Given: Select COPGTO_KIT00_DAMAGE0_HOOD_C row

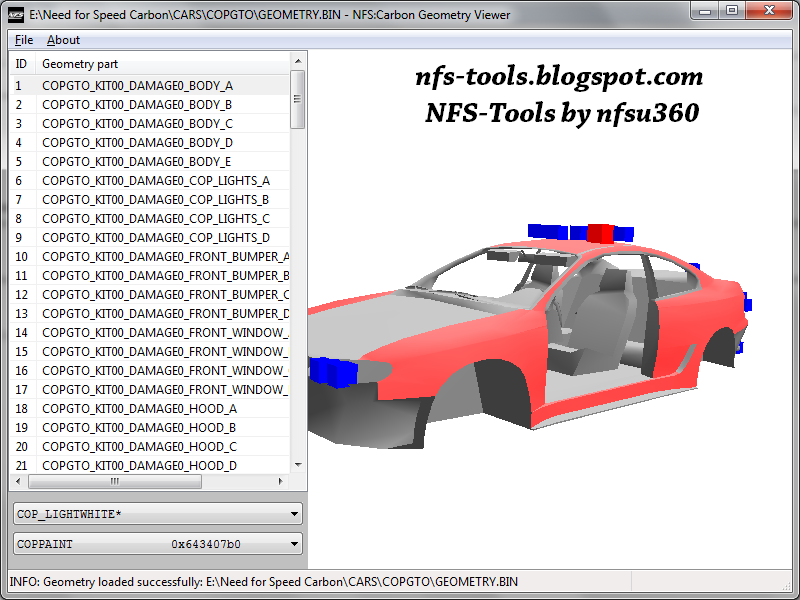Looking at the screenshot, I should coord(150,446).
